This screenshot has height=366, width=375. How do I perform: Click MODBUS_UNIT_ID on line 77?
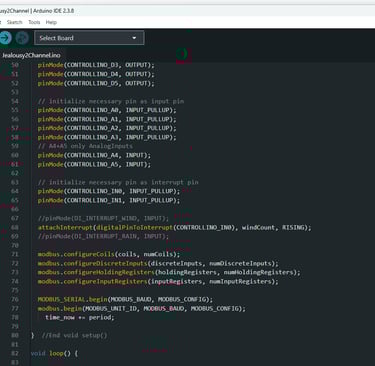pos(111,308)
